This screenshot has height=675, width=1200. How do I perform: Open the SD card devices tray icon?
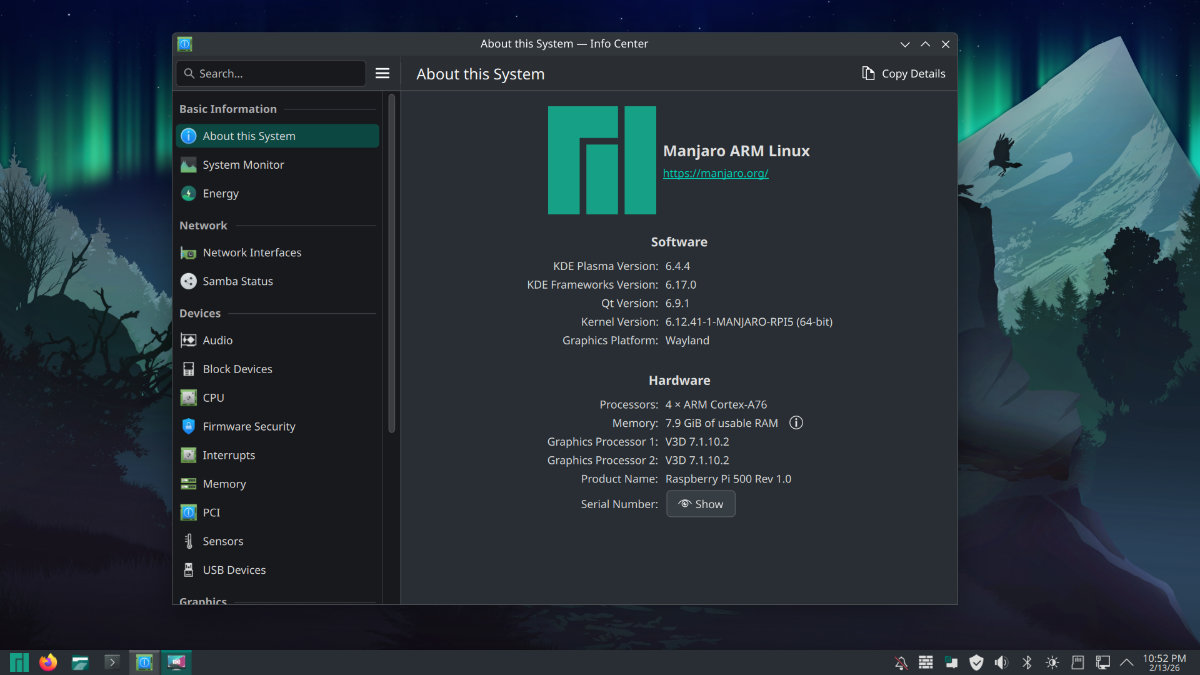(1078, 662)
